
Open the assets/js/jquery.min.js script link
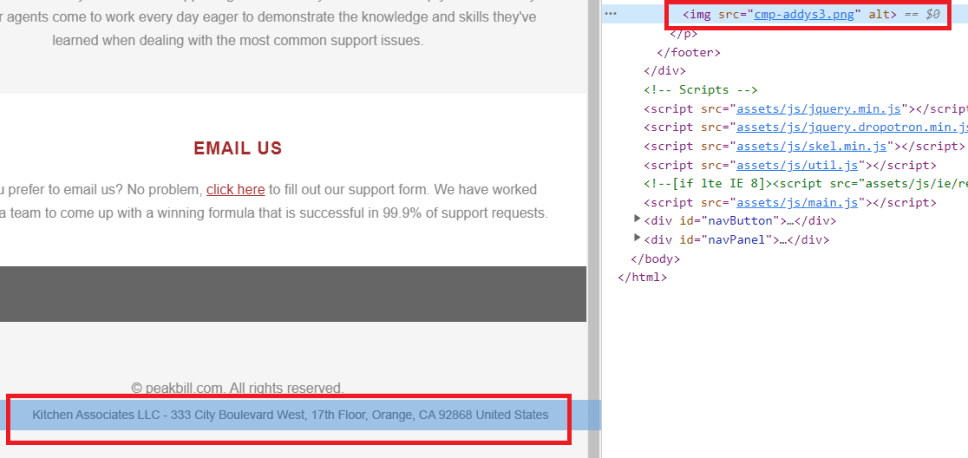819,109
